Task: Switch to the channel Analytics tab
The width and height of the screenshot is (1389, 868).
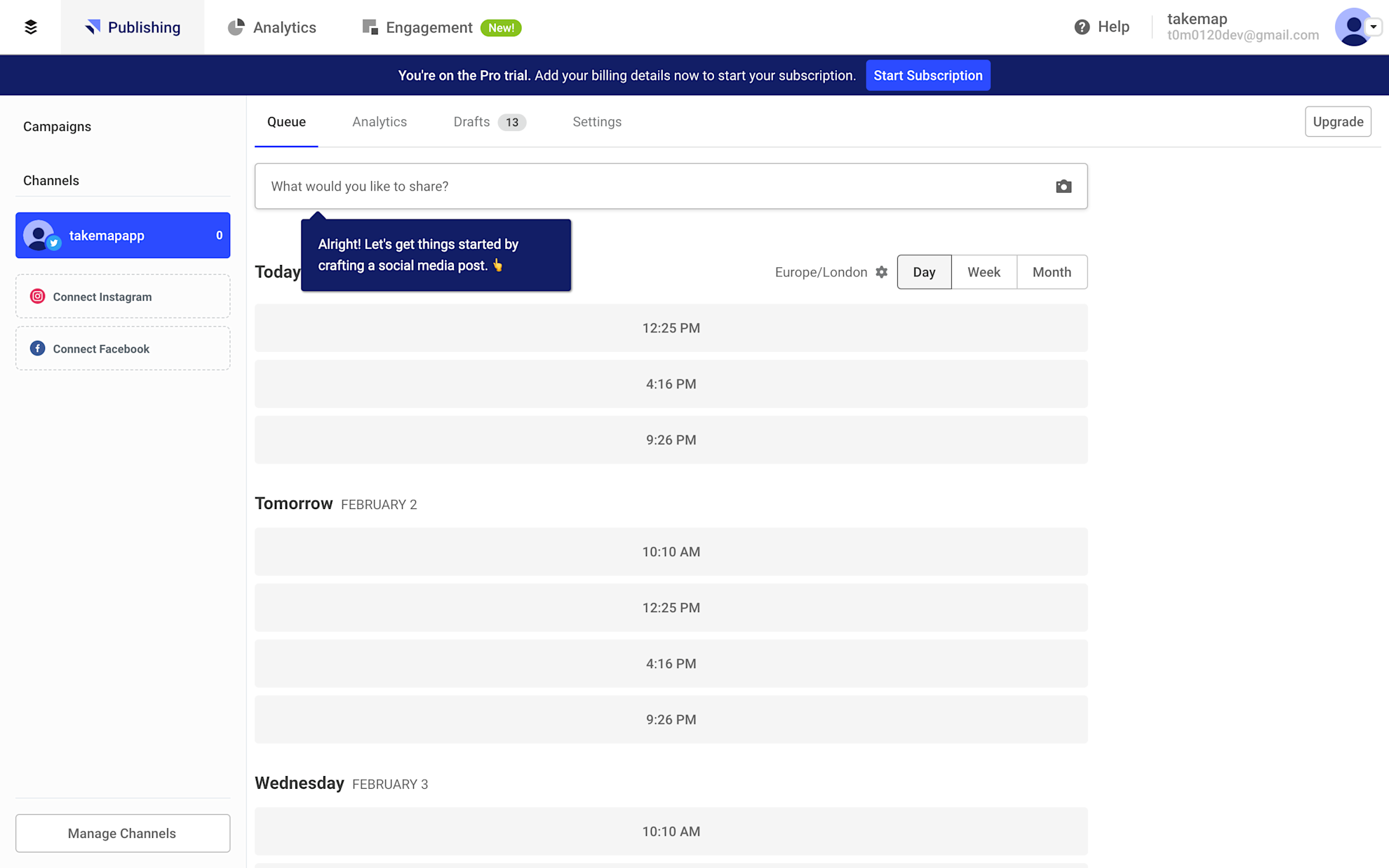Action: click(x=380, y=122)
